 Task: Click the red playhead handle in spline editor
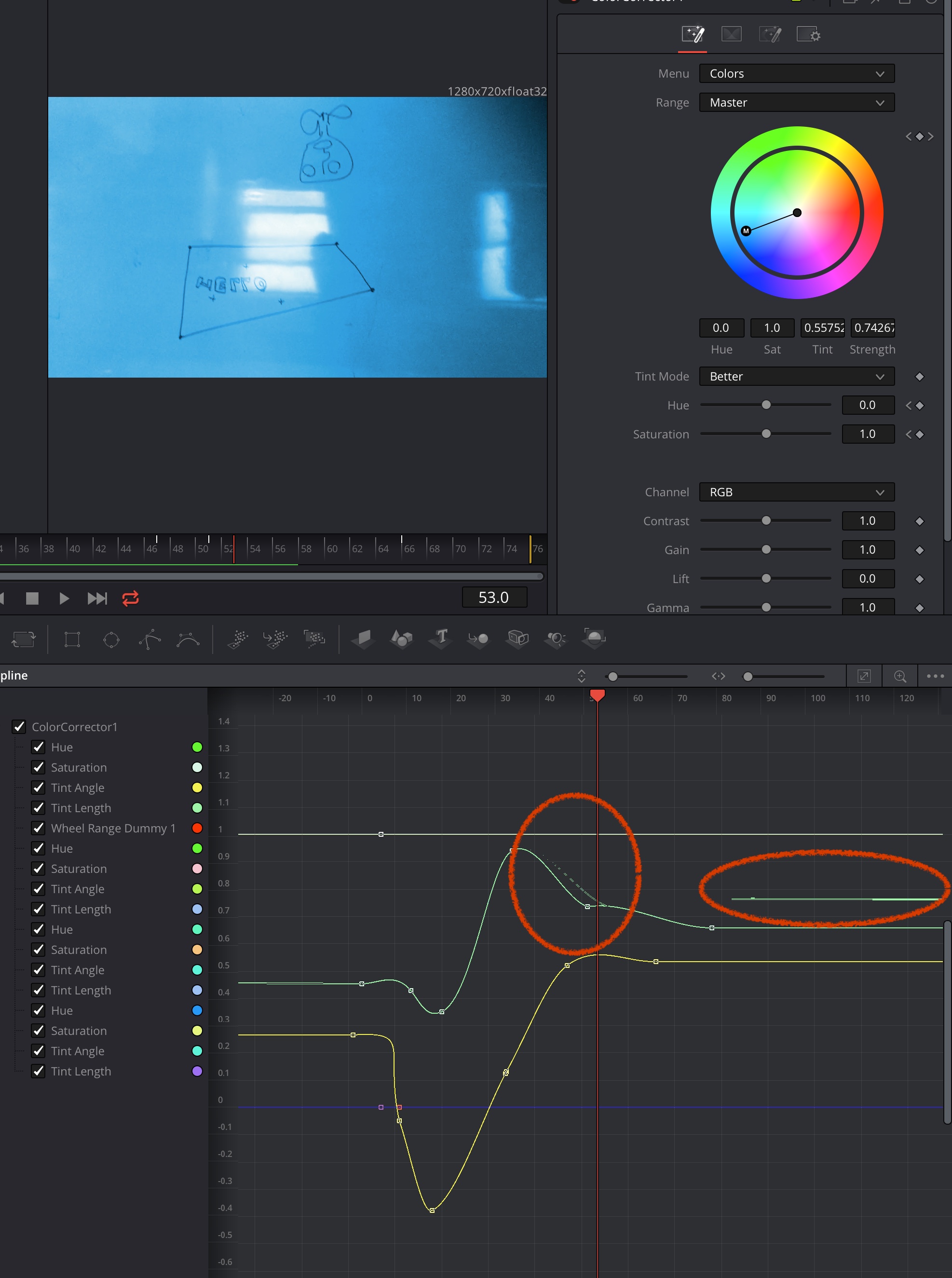click(598, 695)
